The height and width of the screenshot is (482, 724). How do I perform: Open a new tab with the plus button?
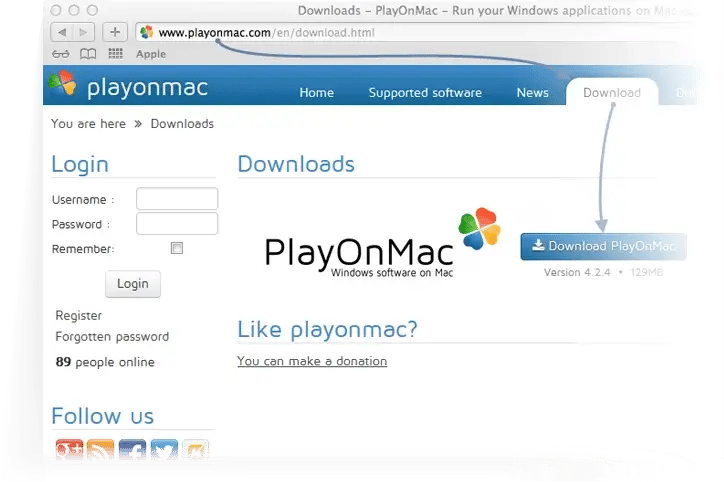coord(115,32)
